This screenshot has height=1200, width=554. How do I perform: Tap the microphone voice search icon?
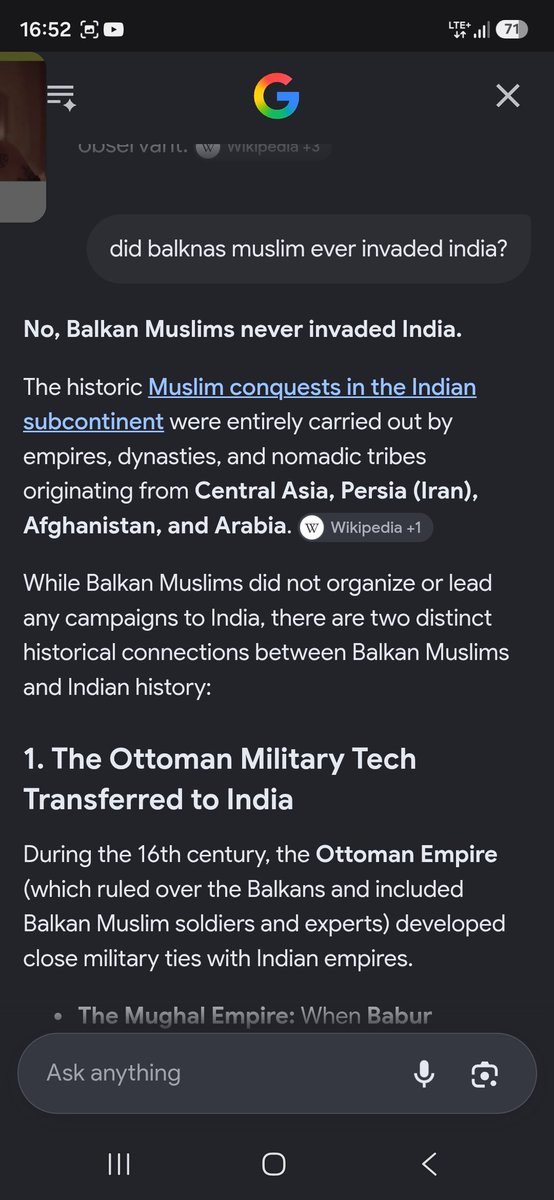click(424, 1073)
